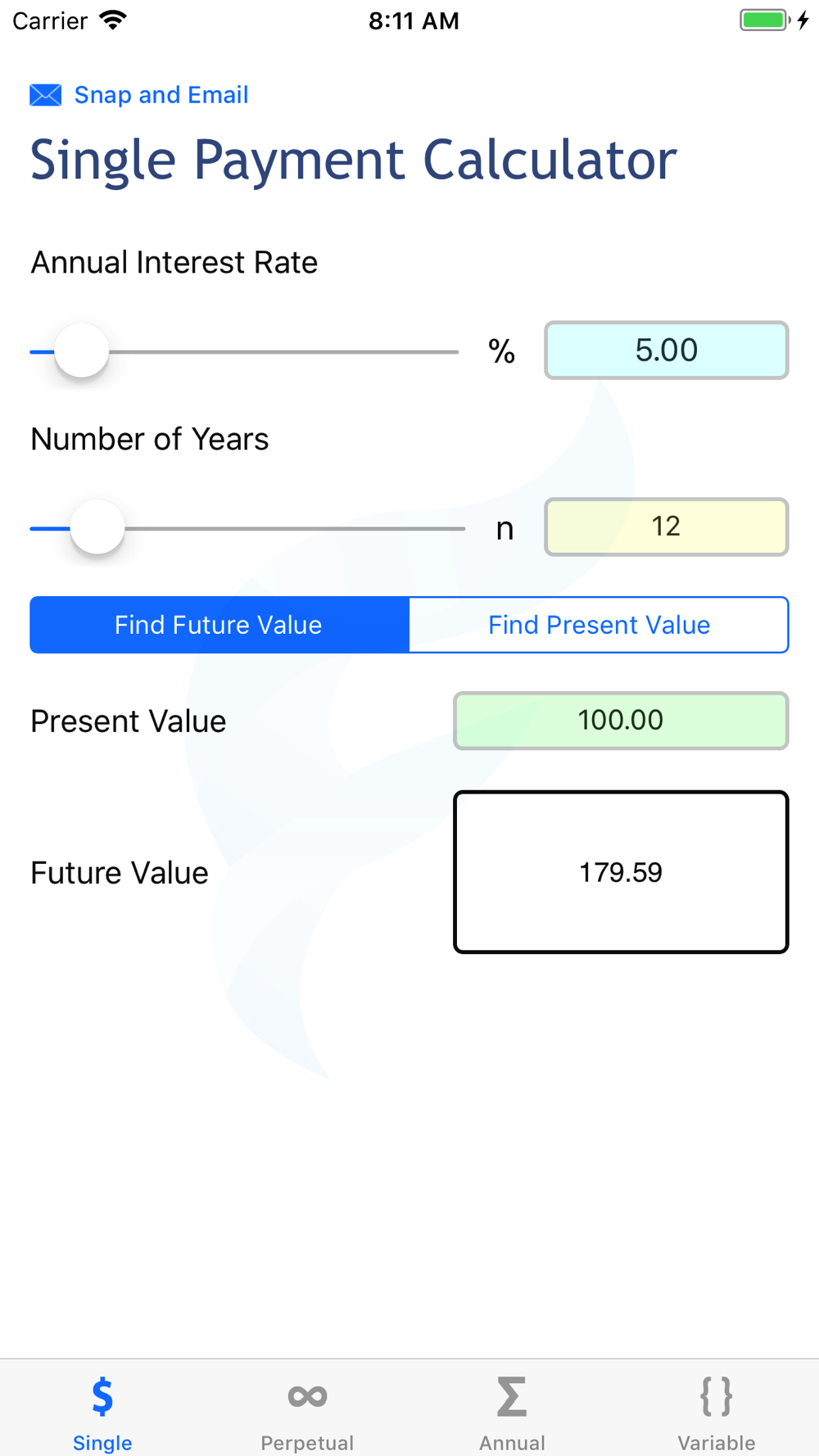This screenshot has width=819, height=1456.
Task: Tap the Variable tab label
Action: click(x=716, y=1442)
